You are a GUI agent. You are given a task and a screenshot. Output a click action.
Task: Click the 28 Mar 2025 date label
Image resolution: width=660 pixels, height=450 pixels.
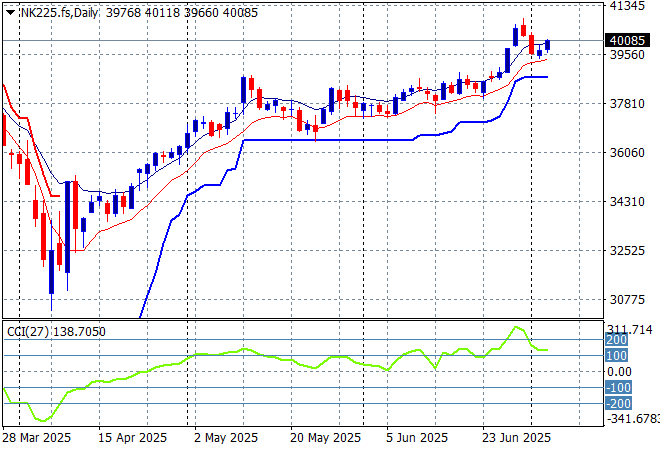38,438
